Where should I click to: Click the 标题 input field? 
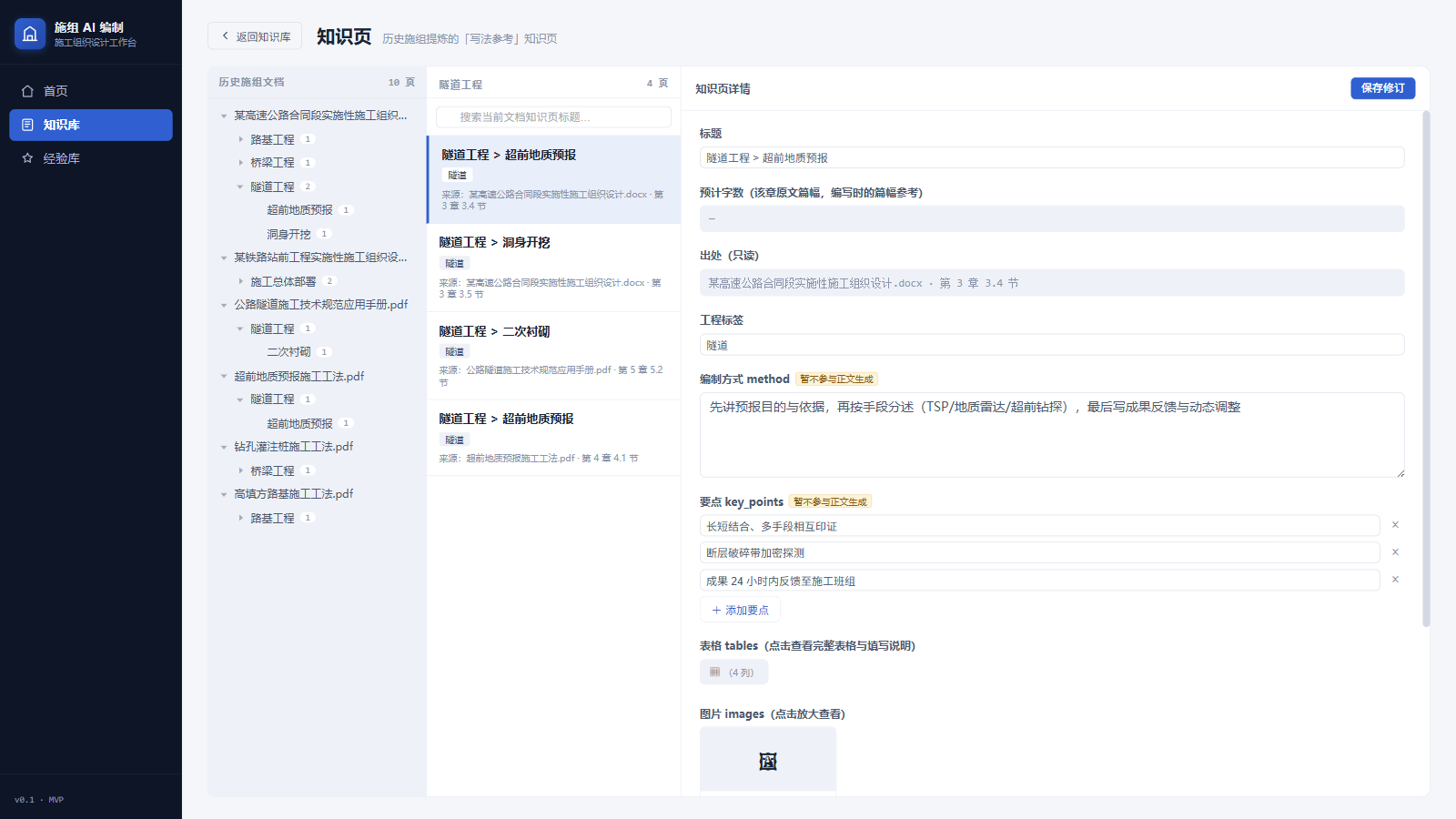(x=1052, y=157)
